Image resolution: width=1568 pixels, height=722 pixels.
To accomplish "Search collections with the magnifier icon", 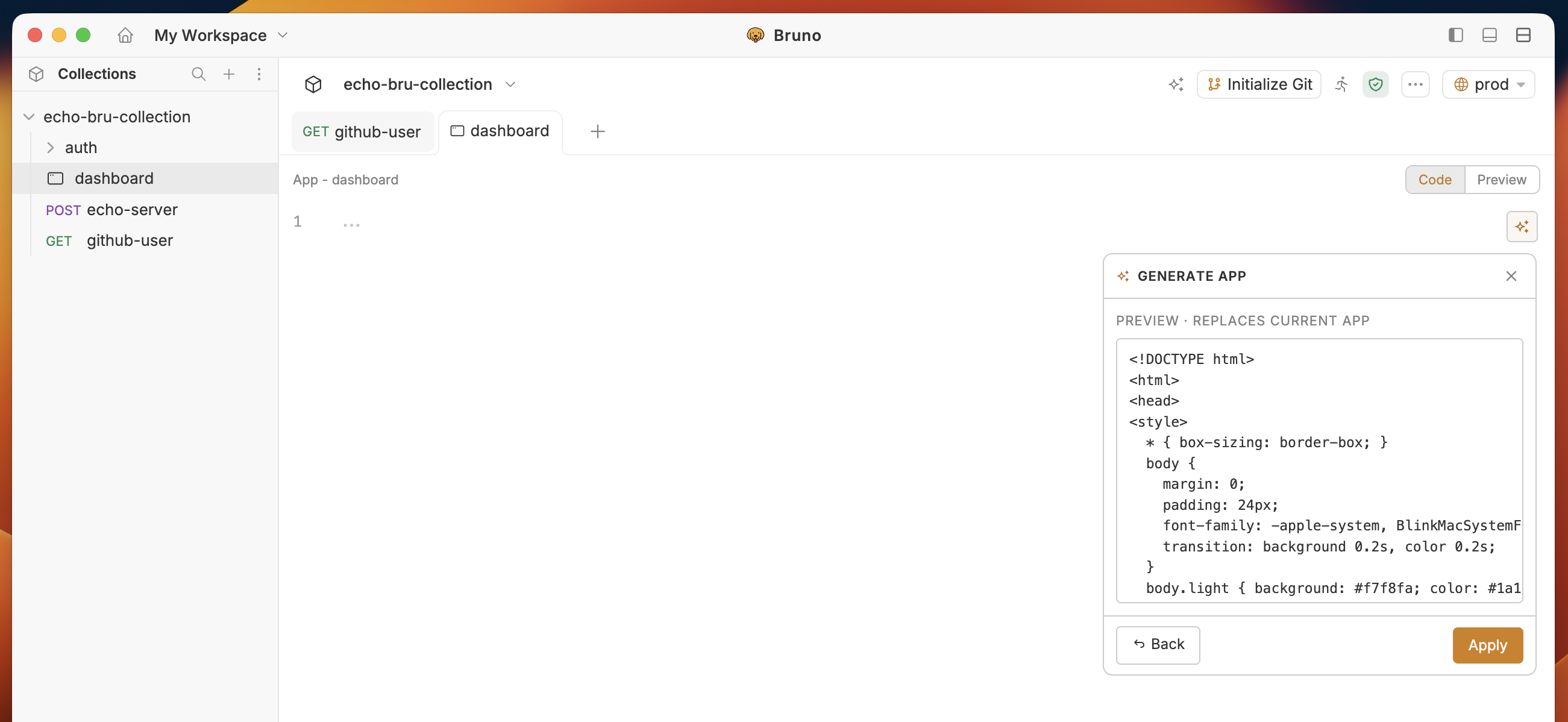I will (198, 74).
